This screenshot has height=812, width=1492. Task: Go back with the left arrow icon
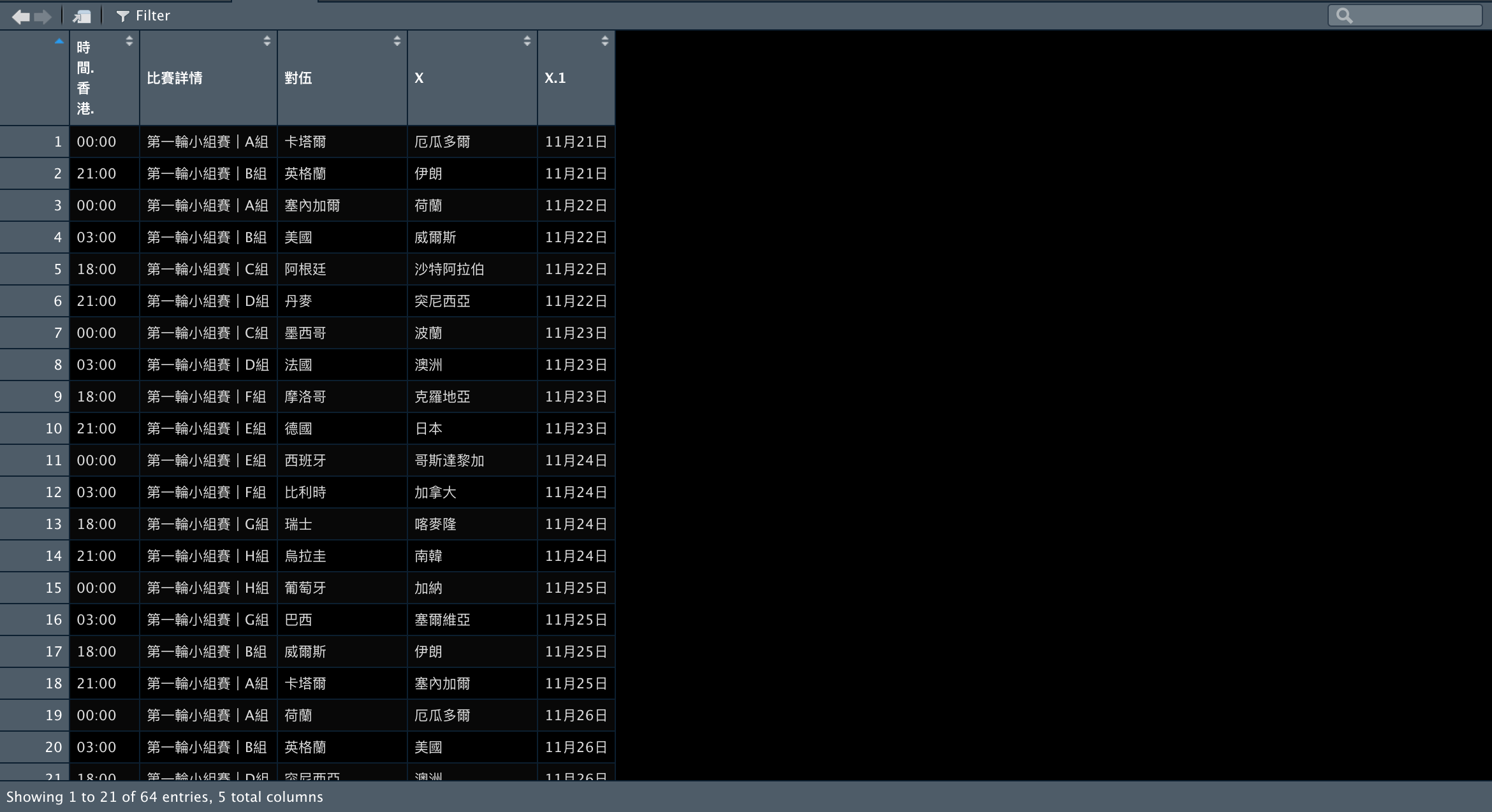coord(21,16)
